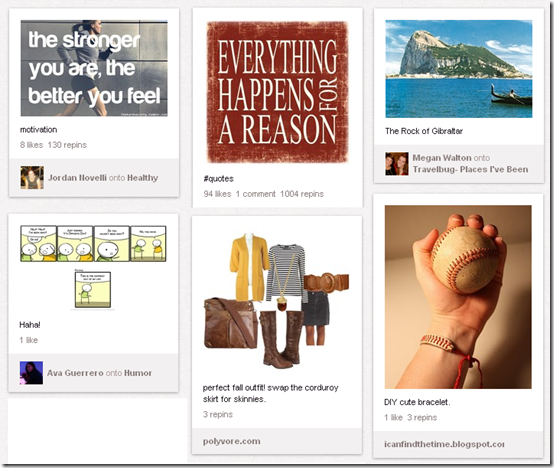This screenshot has height=468, width=554.
Task: Open the stick figure comic strip pin
Action: (93, 268)
